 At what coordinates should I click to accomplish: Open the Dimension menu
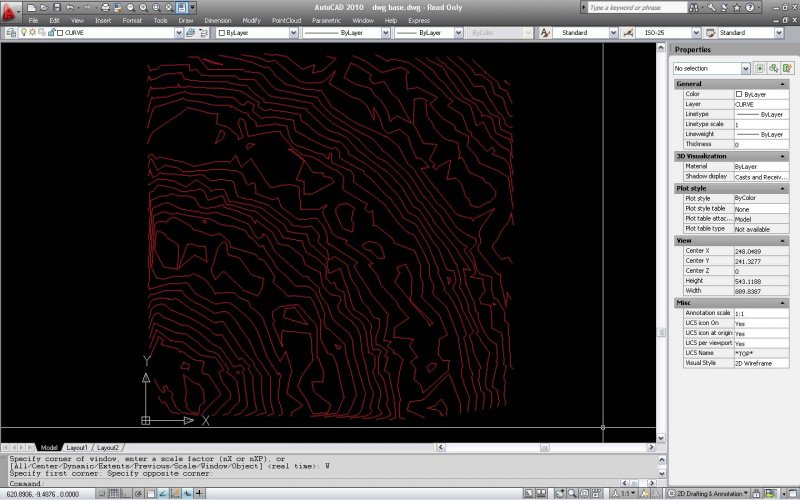217,20
